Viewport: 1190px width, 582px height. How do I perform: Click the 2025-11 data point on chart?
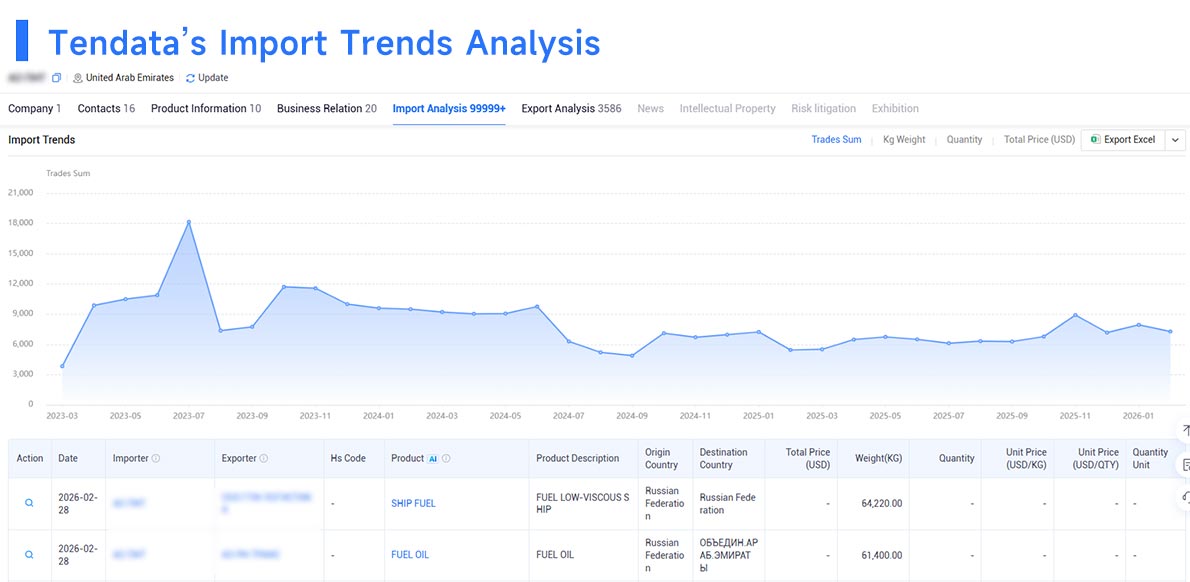point(1075,315)
